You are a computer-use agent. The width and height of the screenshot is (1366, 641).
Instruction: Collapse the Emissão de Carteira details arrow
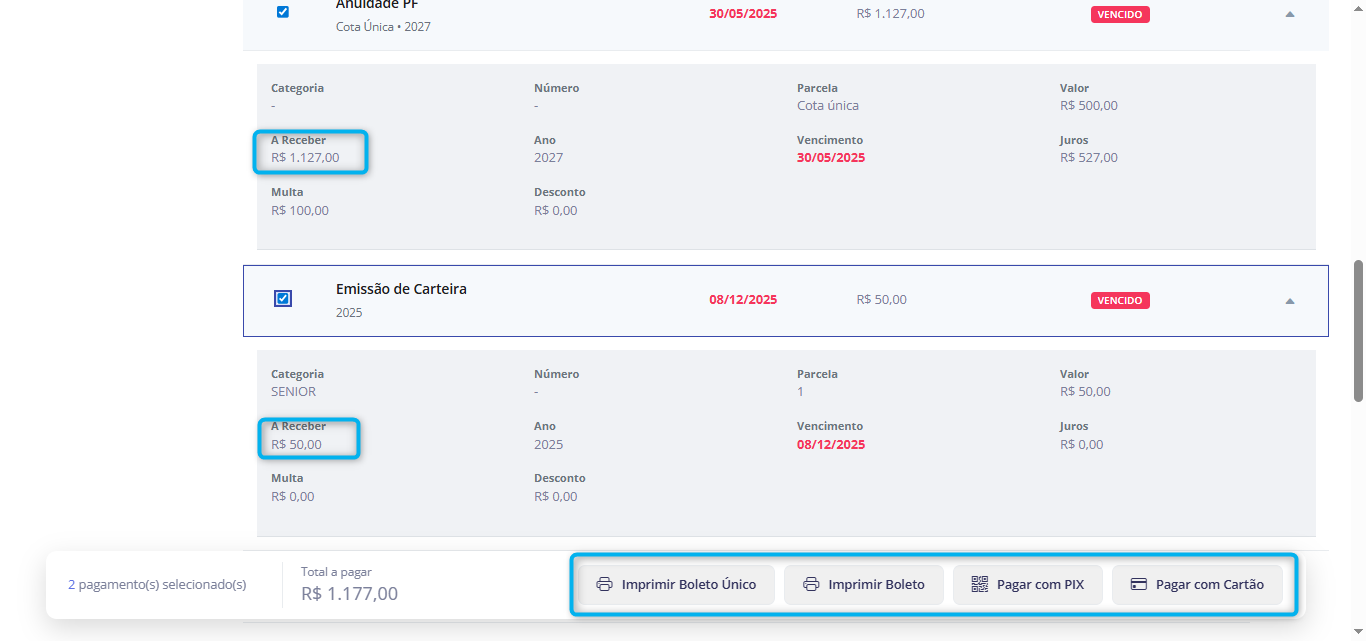click(1290, 301)
